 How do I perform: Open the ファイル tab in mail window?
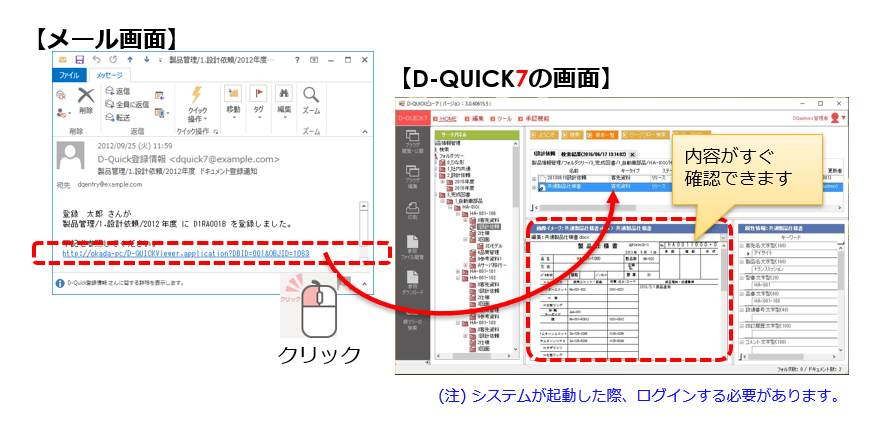pos(70,75)
